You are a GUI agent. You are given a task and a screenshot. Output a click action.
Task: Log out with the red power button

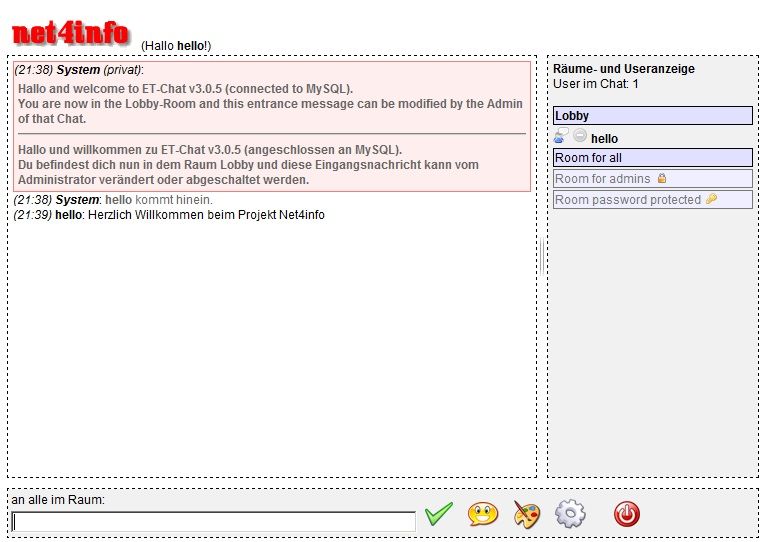(626, 515)
